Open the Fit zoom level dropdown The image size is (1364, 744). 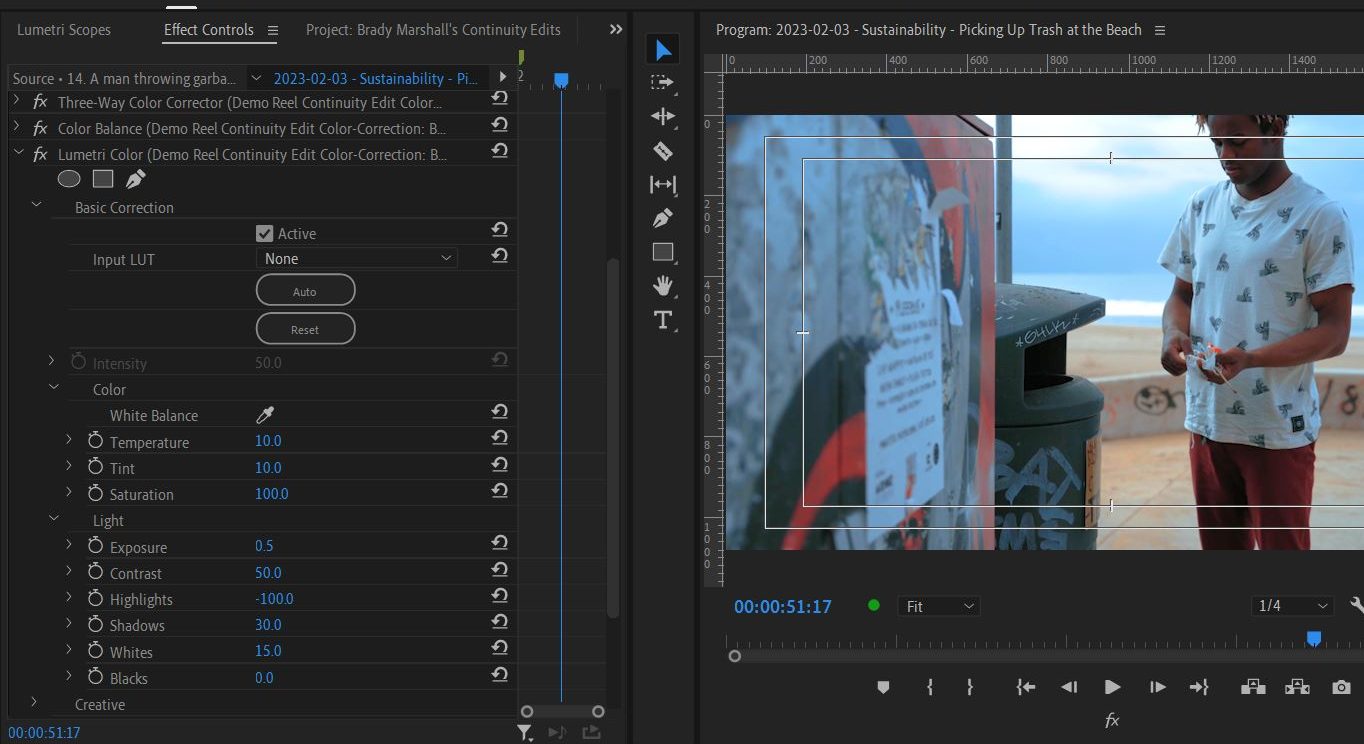click(938, 606)
